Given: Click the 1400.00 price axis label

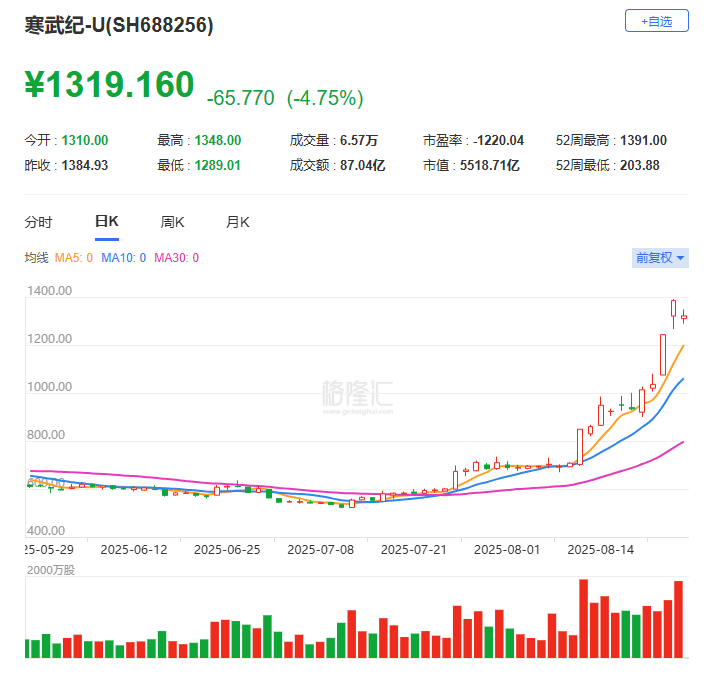Looking at the screenshot, I should coord(49,290).
